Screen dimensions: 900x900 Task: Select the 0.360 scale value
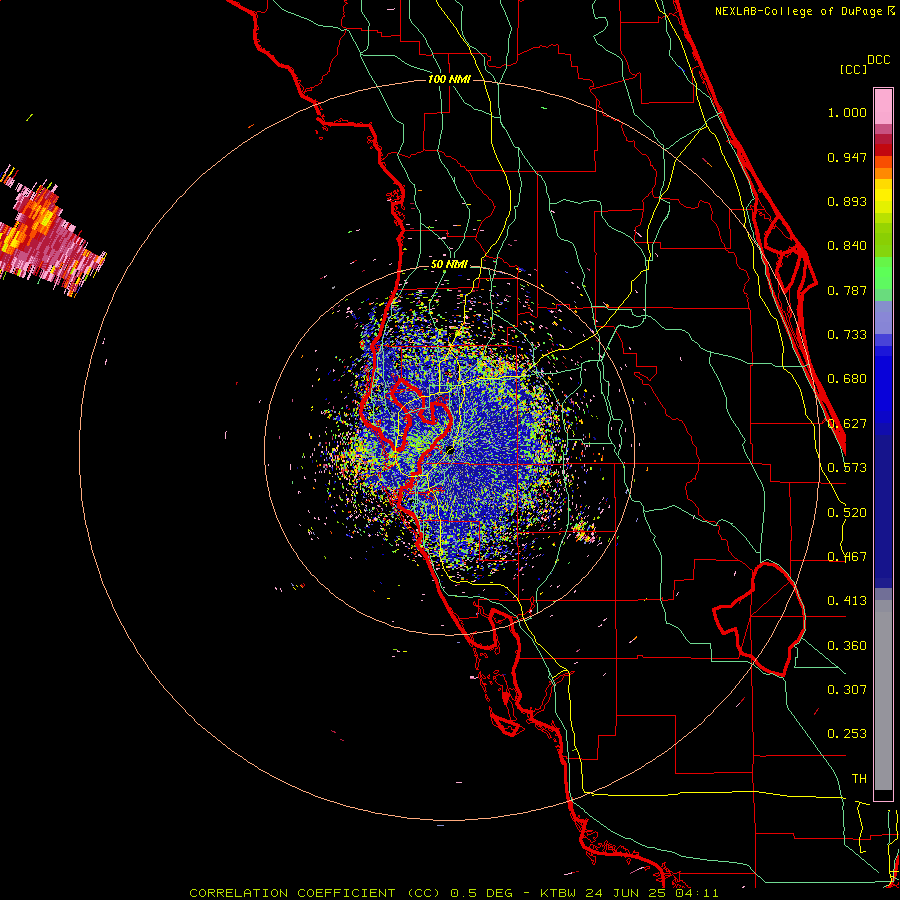[847, 646]
